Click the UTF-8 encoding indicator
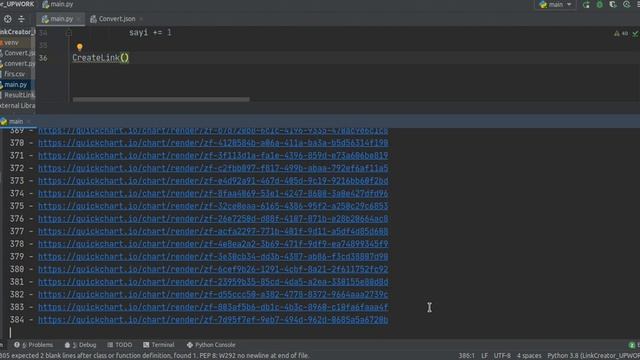 (502, 356)
